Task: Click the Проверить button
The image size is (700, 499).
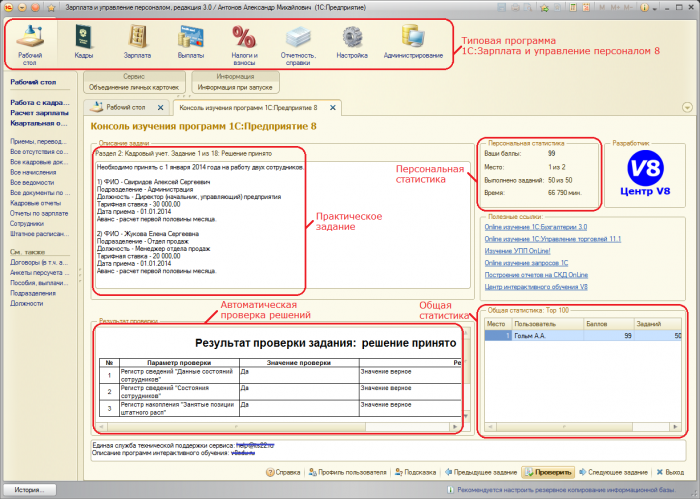Action: (x=549, y=472)
